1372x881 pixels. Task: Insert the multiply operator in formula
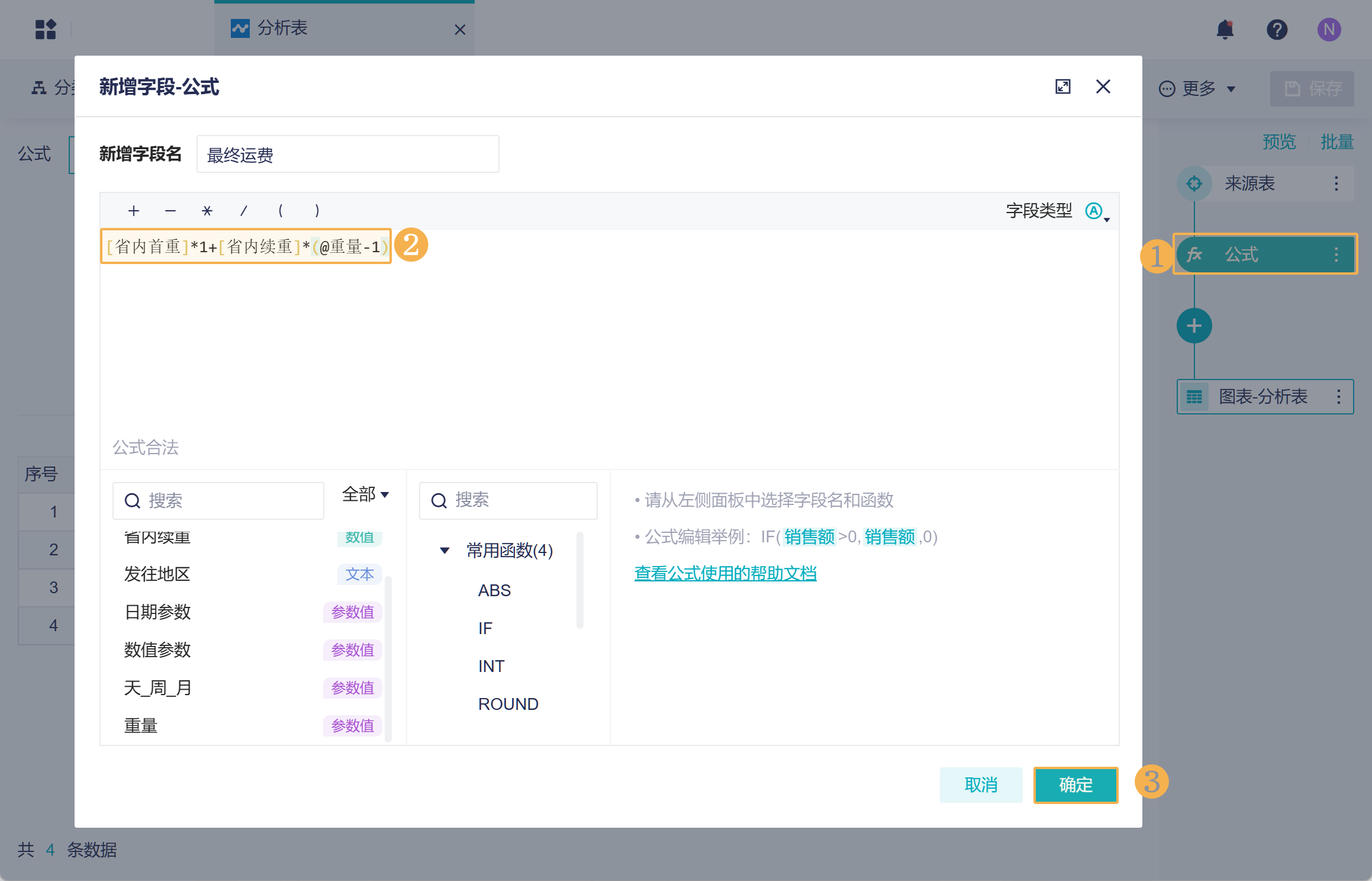tap(207, 211)
